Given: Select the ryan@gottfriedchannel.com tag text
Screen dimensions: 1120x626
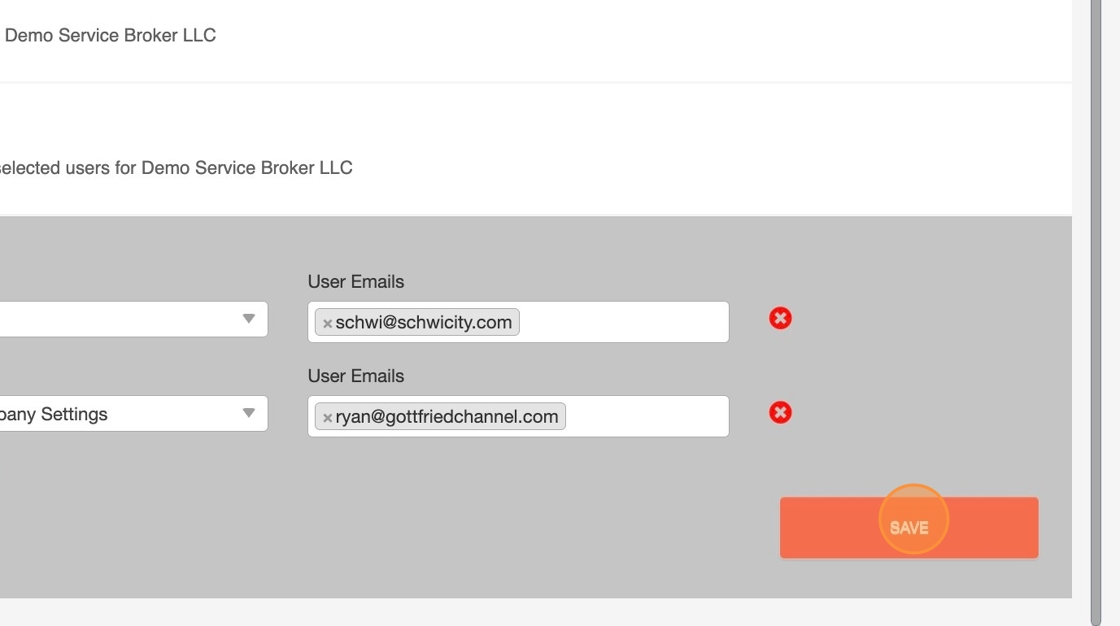Looking at the screenshot, I should point(447,417).
